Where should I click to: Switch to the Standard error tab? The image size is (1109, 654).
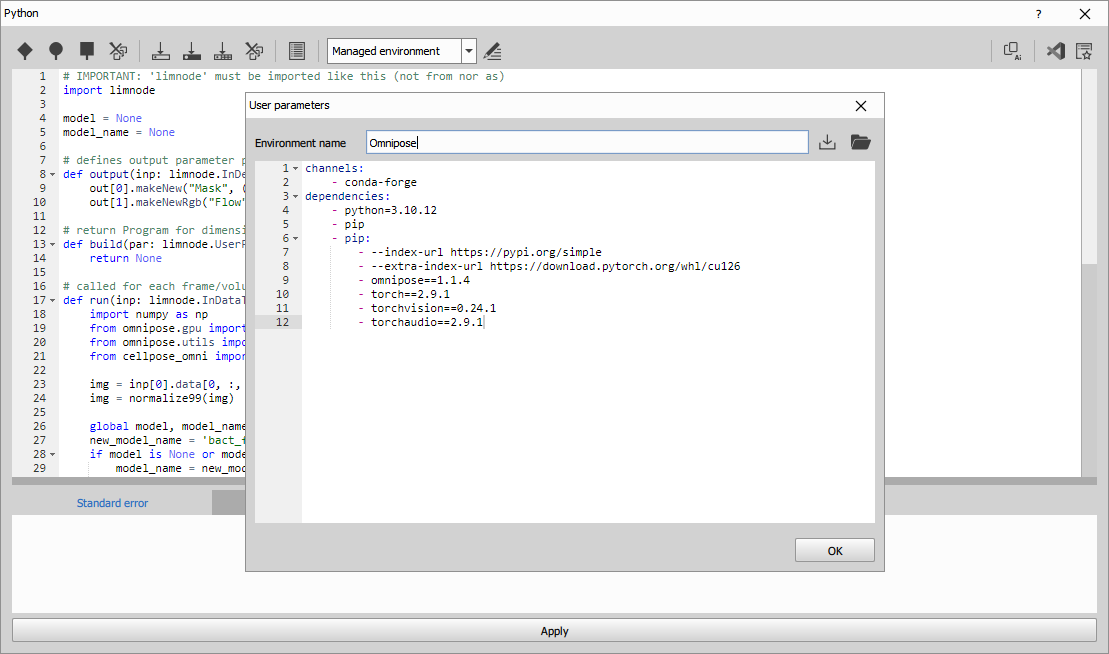[112, 503]
